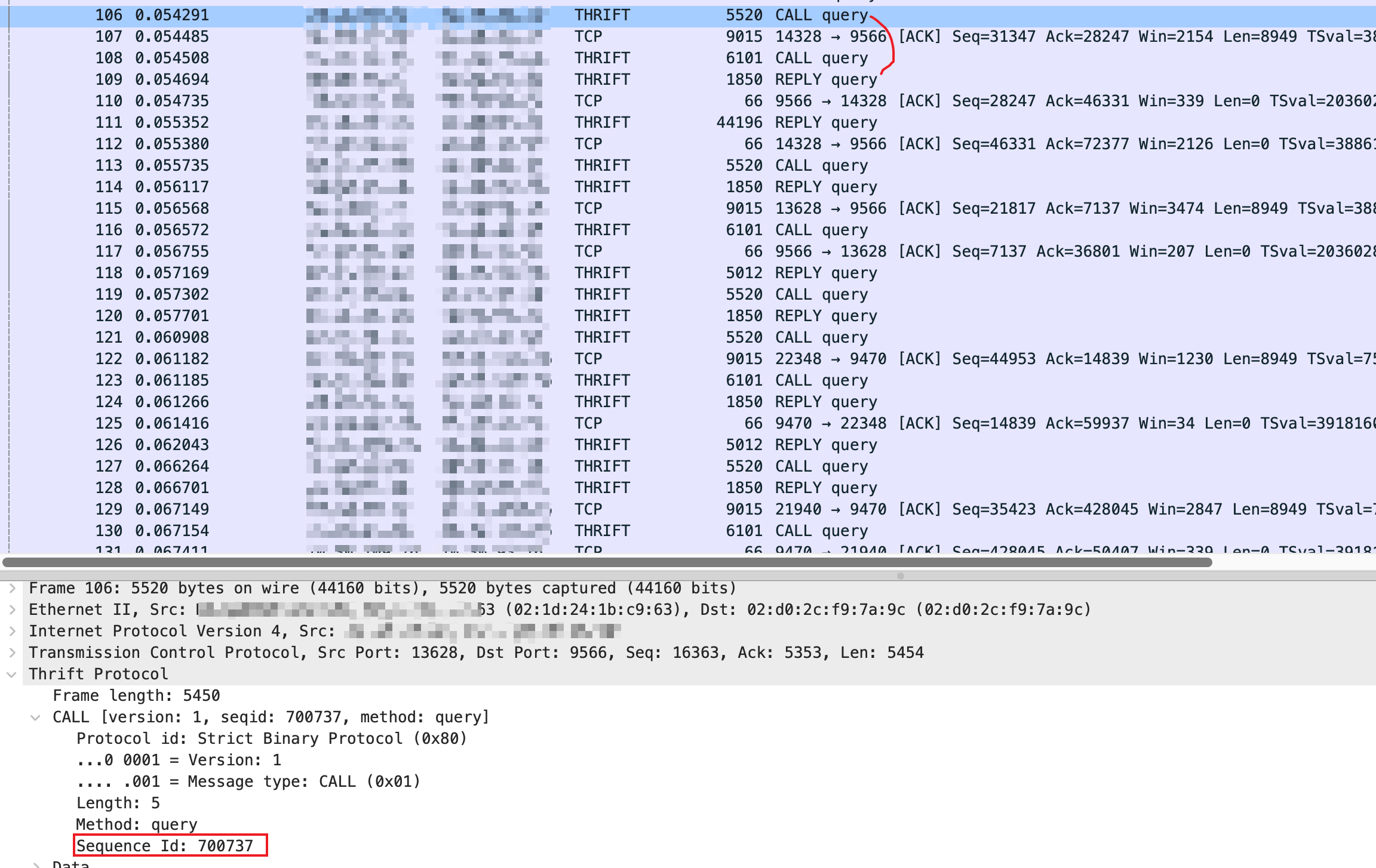Select packet 119 CALL query row
1376x868 pixels.
[688, 294]
